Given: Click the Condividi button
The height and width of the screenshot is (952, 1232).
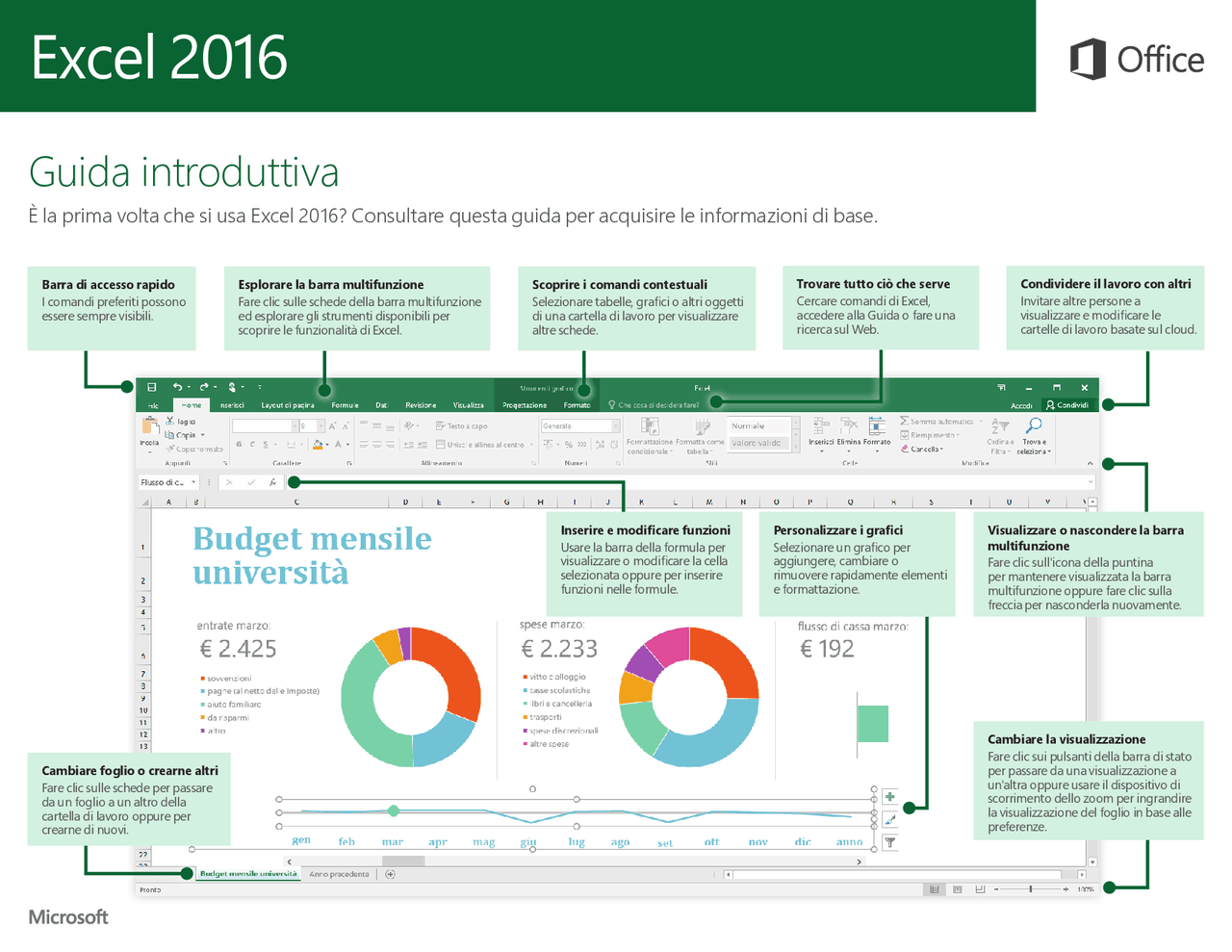Looking at the screenshot, I should tap(1068, 404).
